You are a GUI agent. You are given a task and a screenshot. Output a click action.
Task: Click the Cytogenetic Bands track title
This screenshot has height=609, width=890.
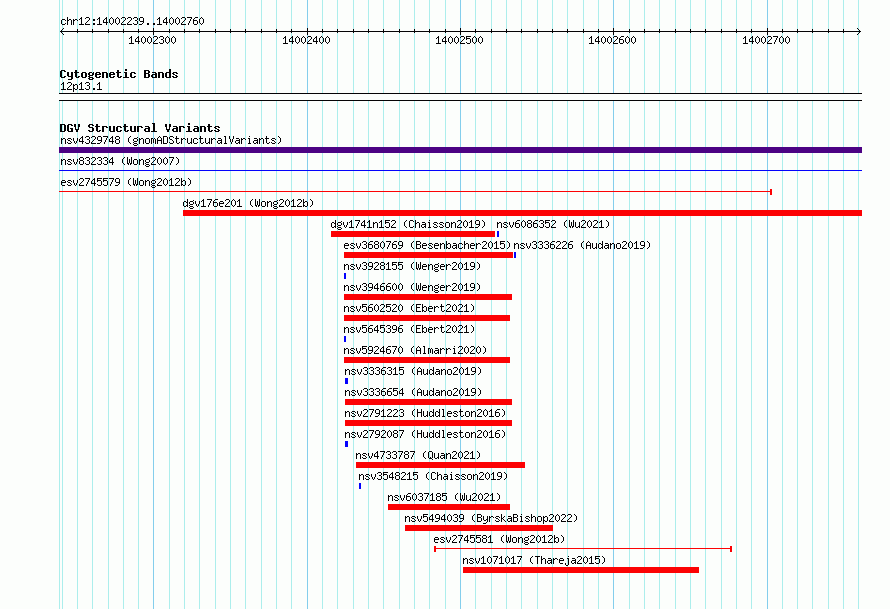point(119,74)
